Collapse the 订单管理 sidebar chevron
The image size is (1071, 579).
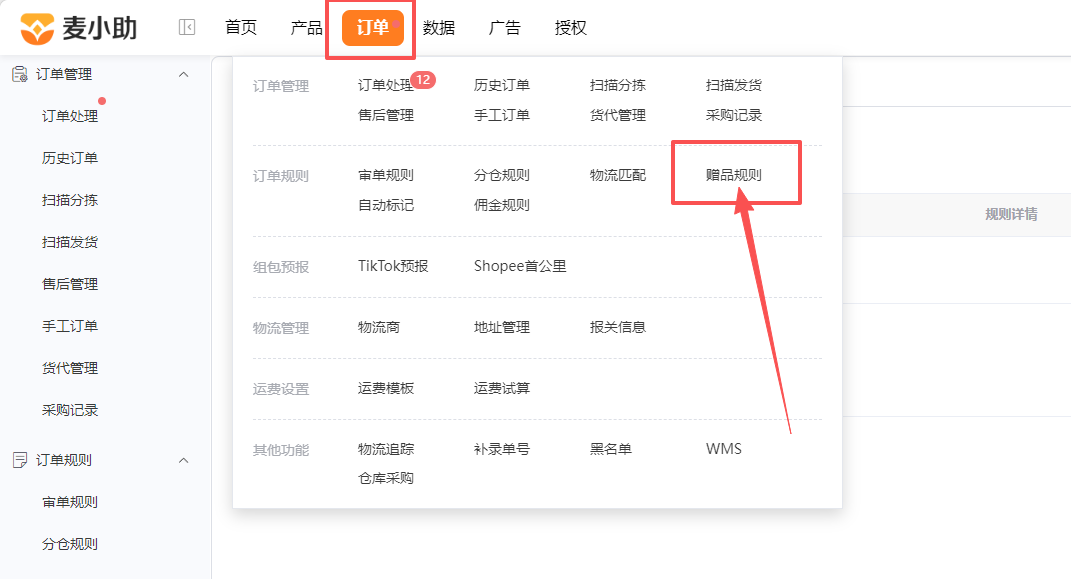[x=183, y=74]
